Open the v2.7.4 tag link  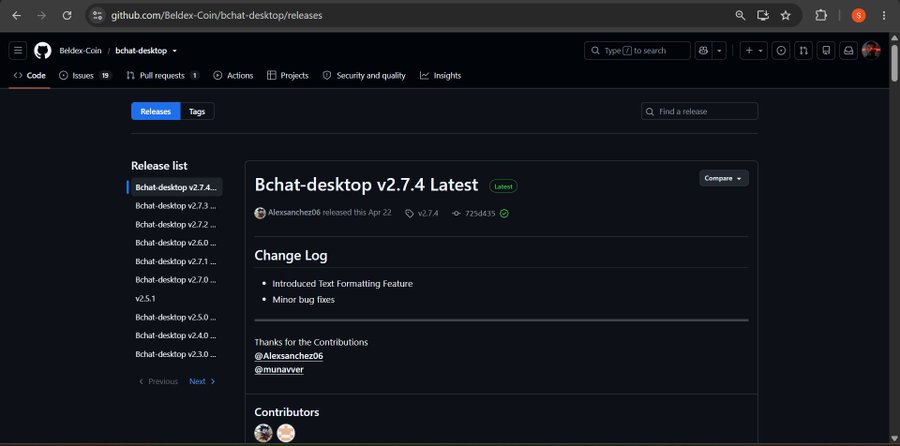click(422, 213)
